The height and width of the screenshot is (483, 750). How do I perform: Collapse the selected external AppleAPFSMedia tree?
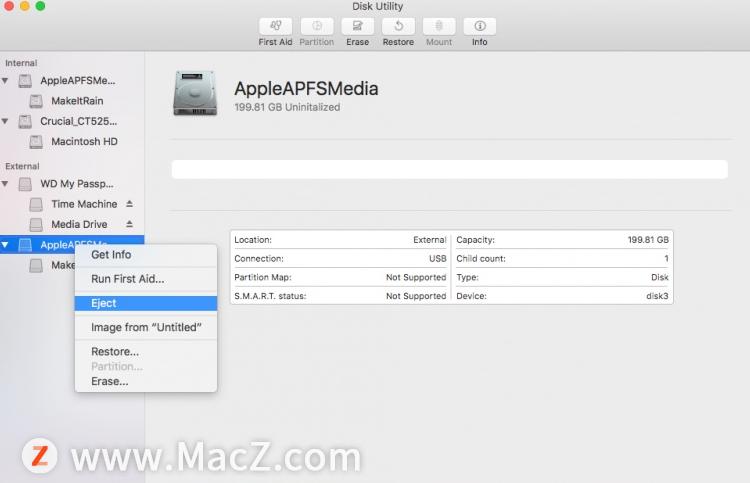tap(5, 245)
